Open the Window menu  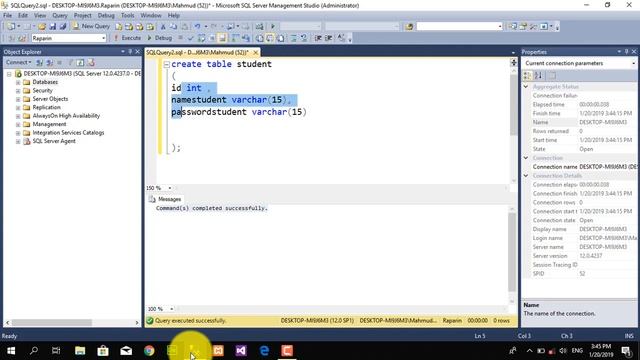point(151,16)
